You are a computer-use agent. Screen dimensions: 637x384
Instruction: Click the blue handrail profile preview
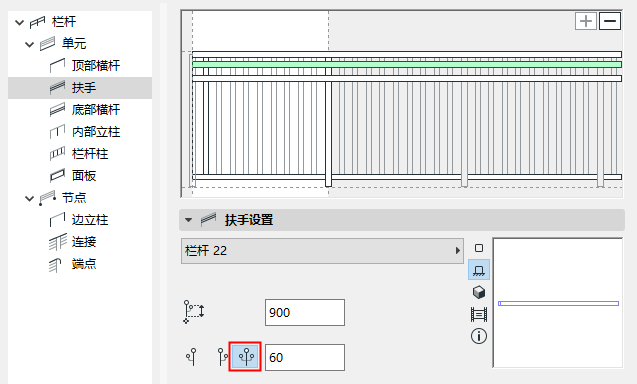pyautogui.click(x=558, y=304)
